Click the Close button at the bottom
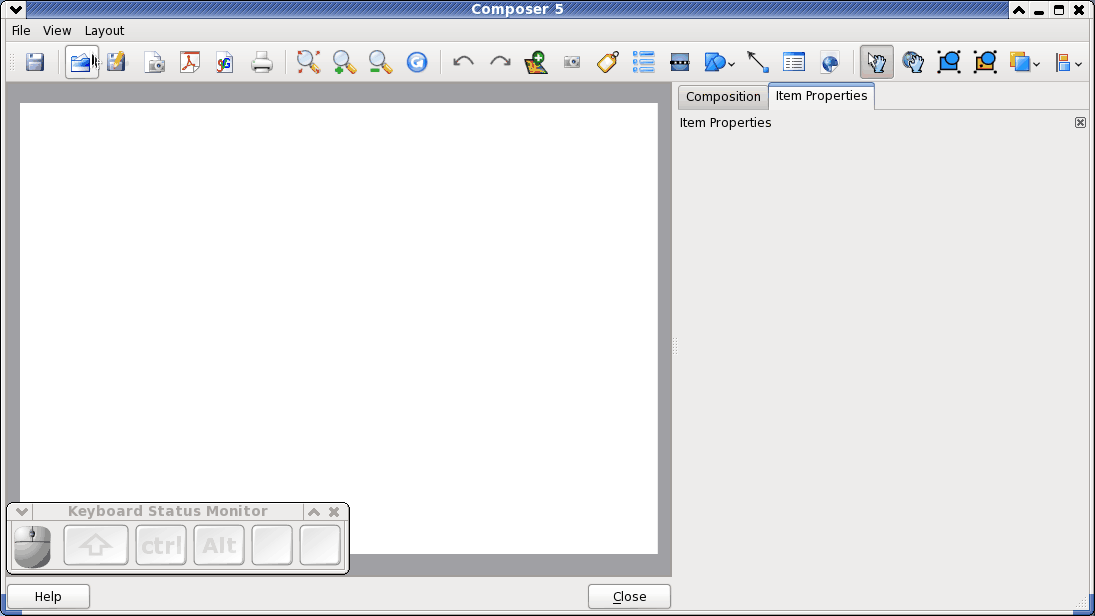The image size is (1095, 616). pyautogui.click(x=629, y=596)
